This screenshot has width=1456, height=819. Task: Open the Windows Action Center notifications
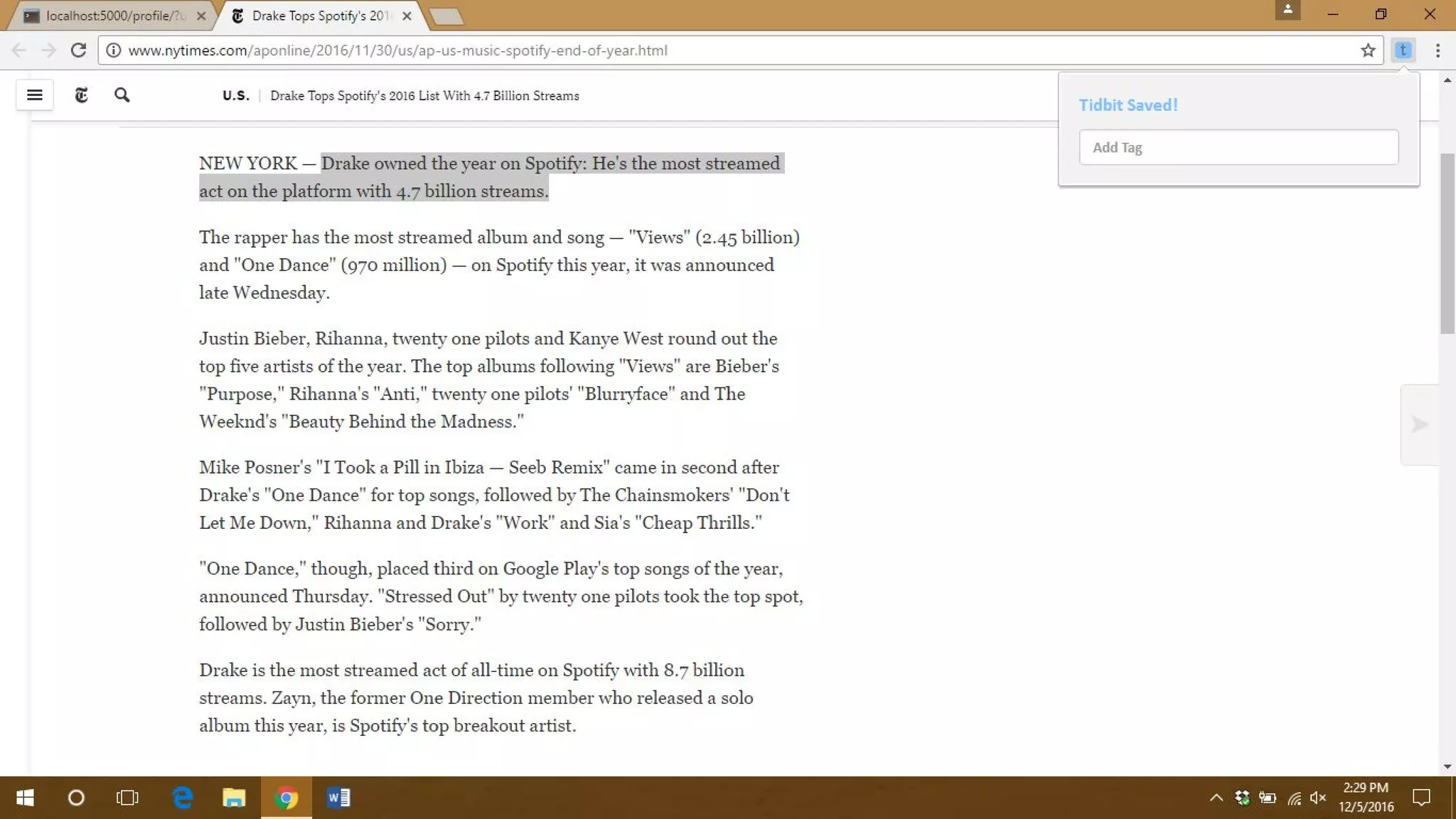click(1420, 798)
